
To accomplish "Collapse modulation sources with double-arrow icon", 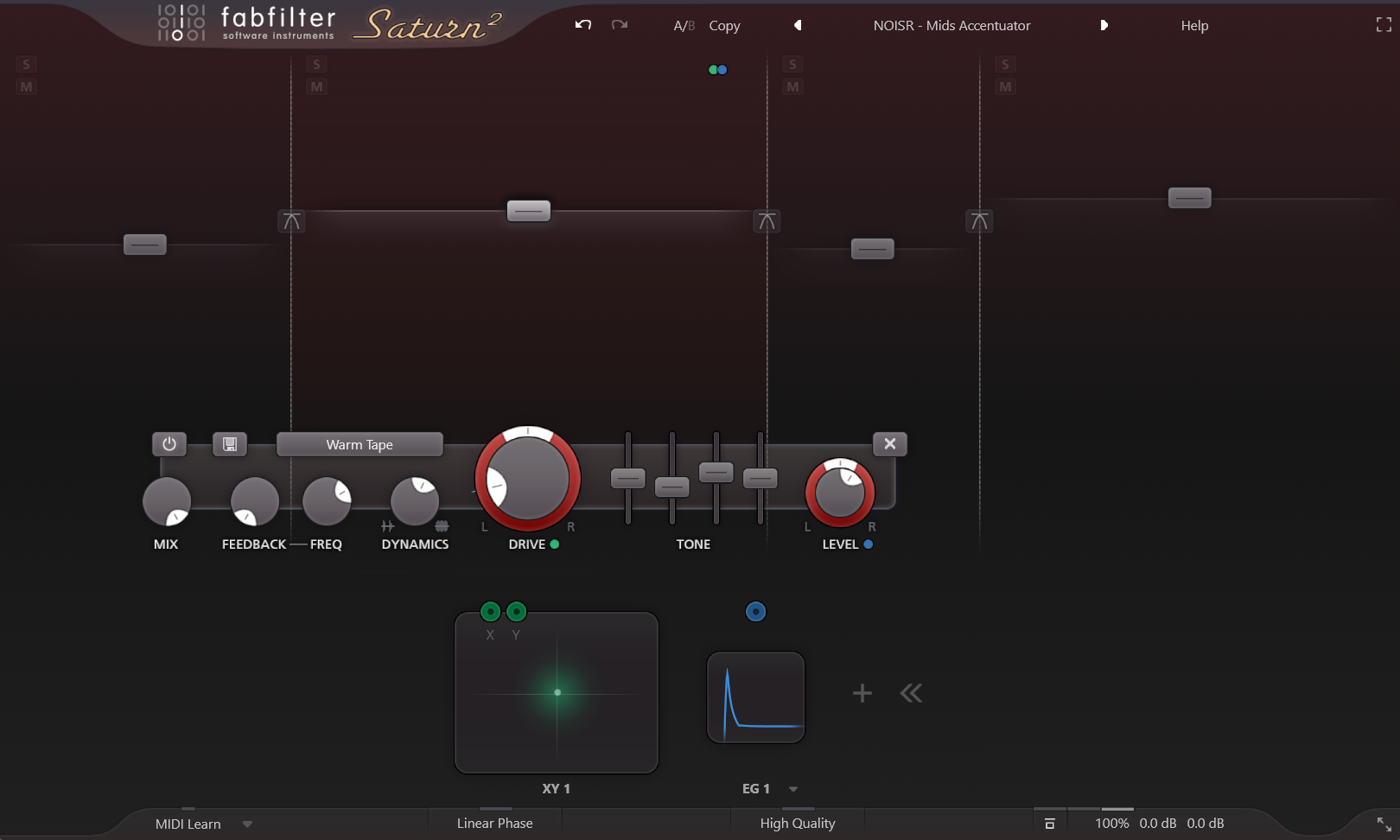I will [x=910, y=692].
